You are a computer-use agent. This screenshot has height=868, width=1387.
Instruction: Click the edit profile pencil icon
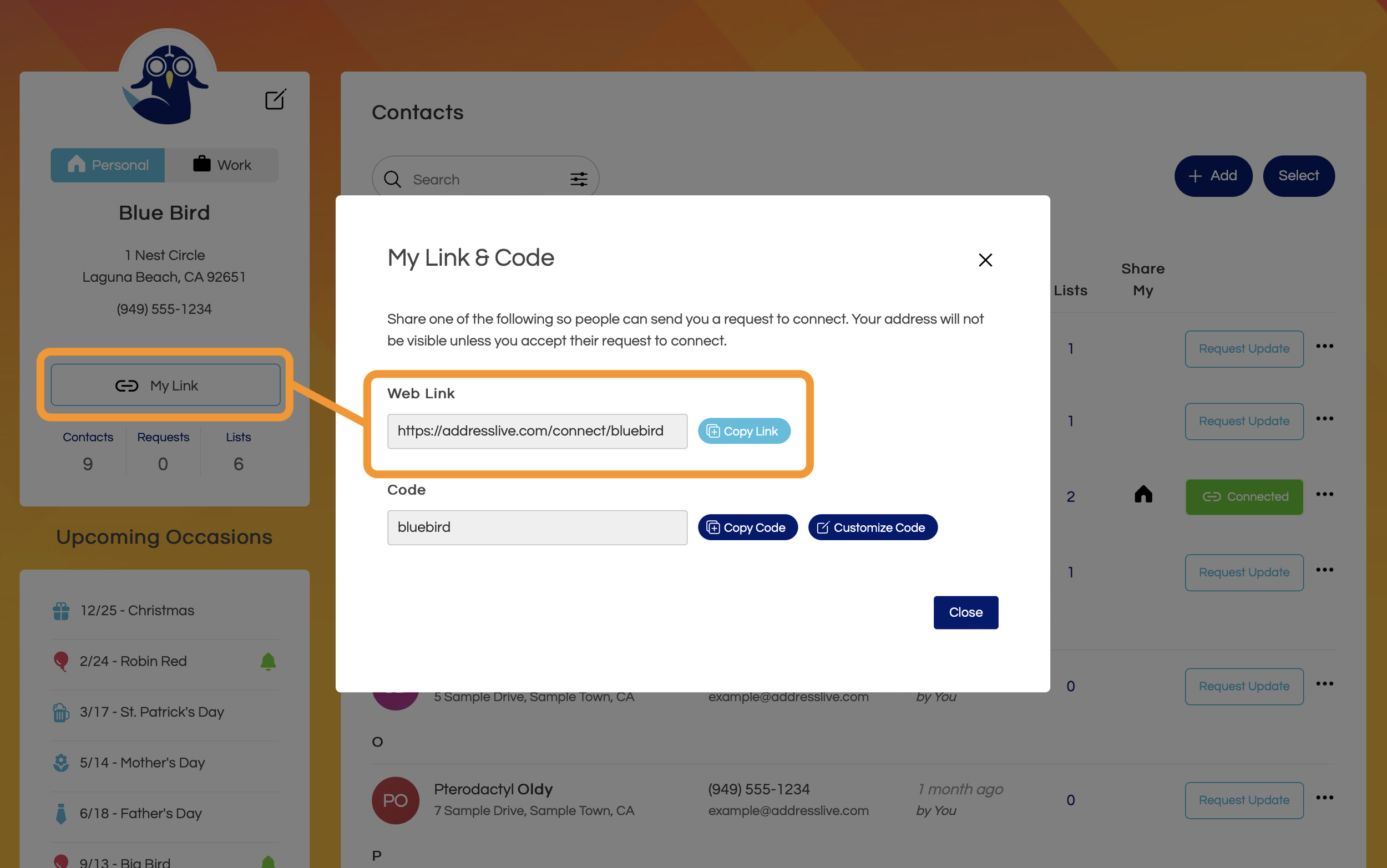coord(275,100)
